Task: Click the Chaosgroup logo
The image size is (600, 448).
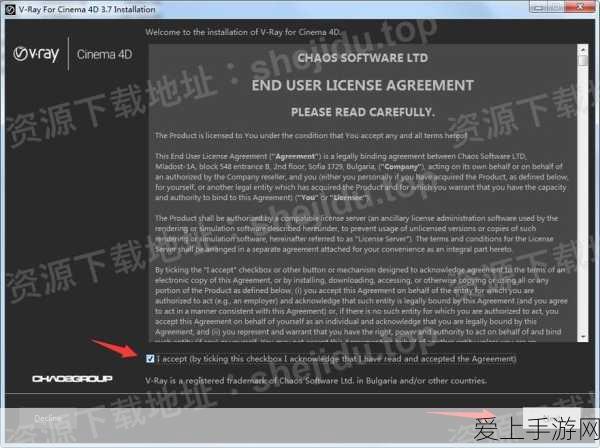Action: pyautogui.click(x=72, y=378)
